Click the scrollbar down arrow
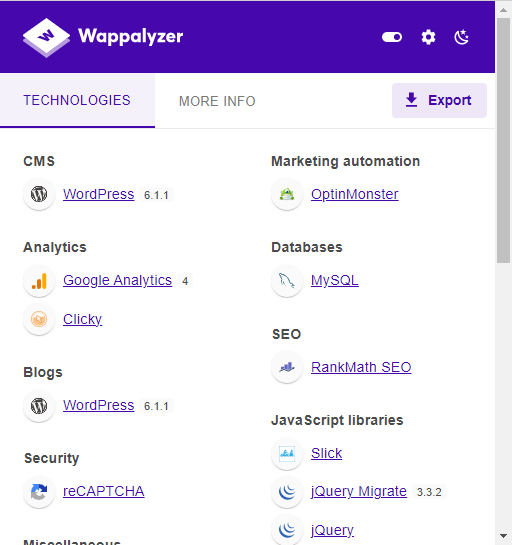 tap(503, 536)
